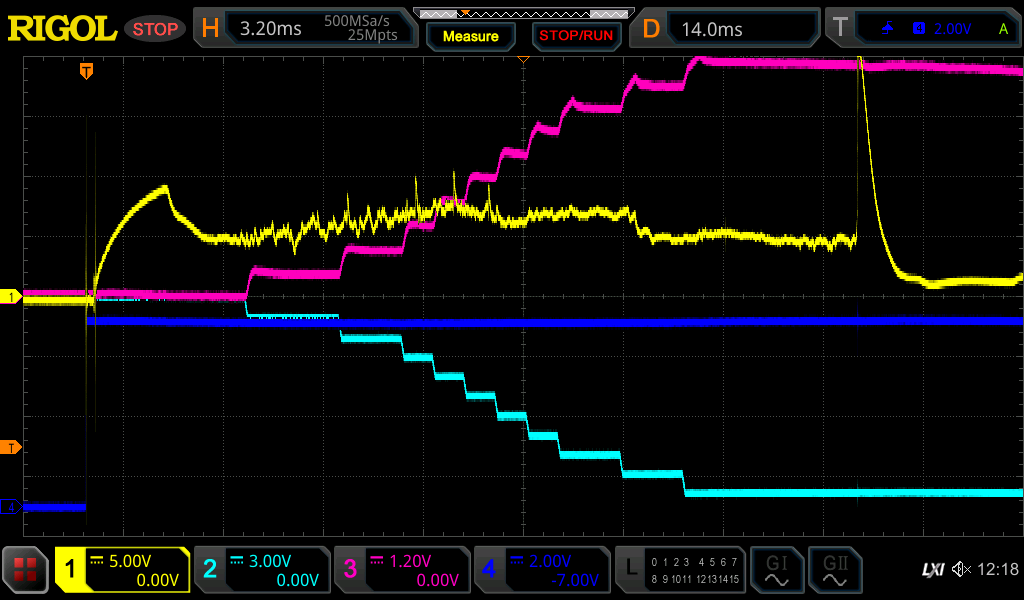Toggle channel 3 magenta 1.20V
The height and width of the screenshot is (600, 1024).
coord(401,571)
